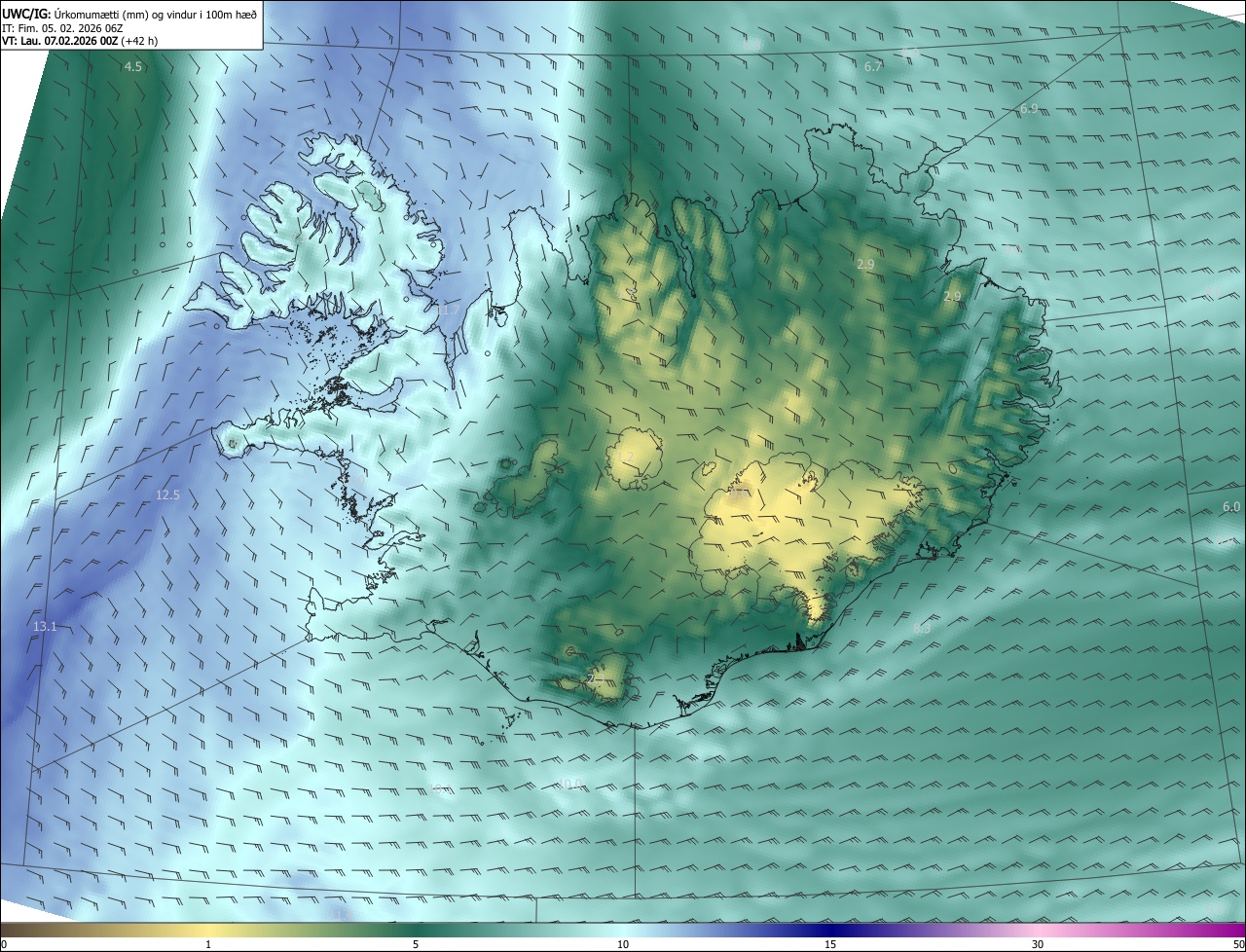Click the 13.1 value label on the map

45,627
